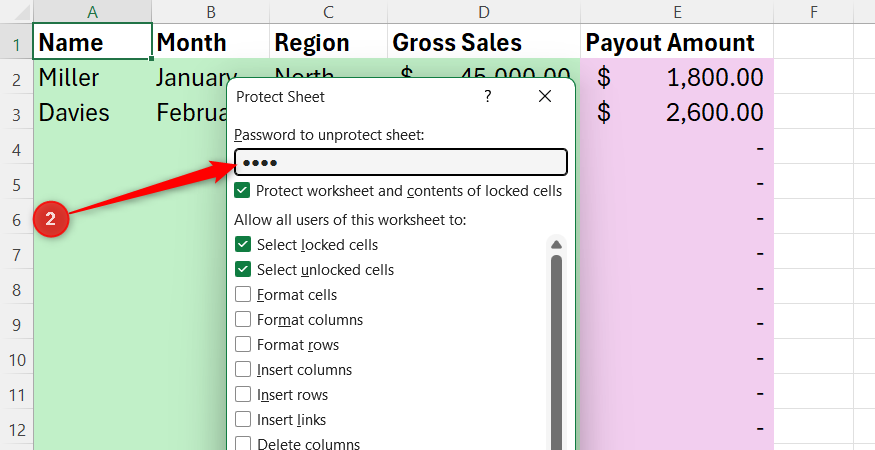Click the select-all corner triangle
This screenshot has width=875, height=450.
coord(22,13)
